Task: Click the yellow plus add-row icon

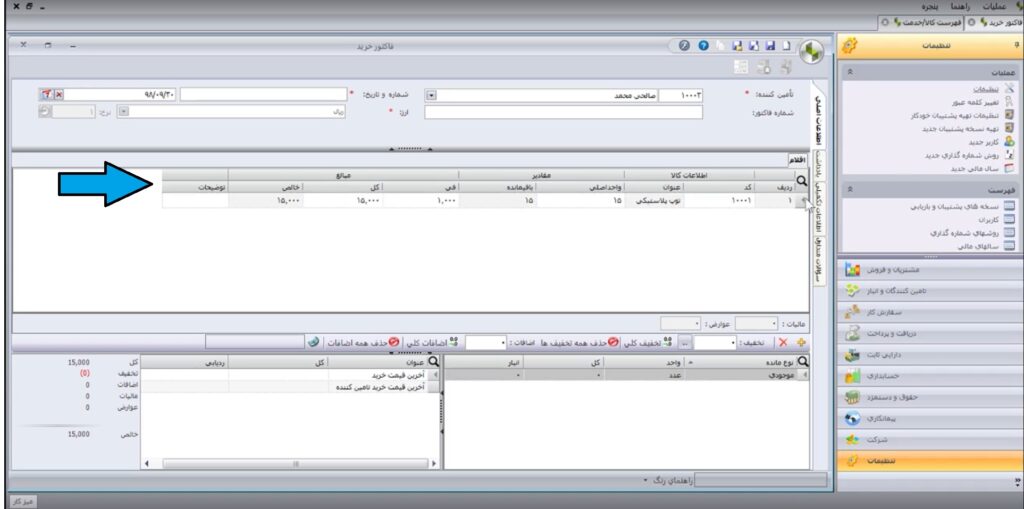Action: point(802,342)
